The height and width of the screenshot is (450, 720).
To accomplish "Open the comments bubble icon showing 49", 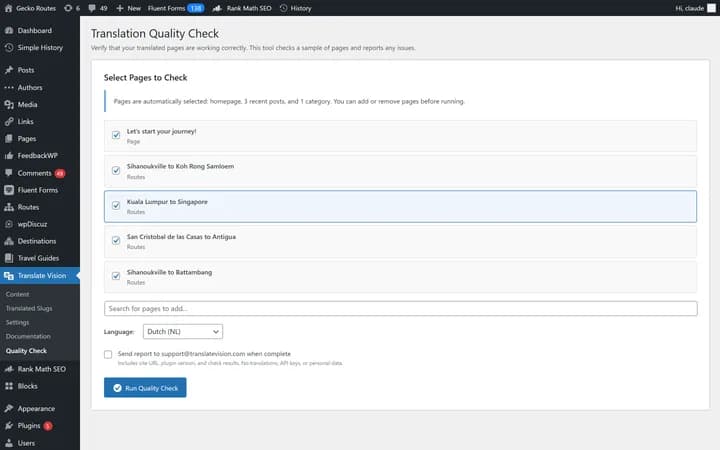I will 92,8.
